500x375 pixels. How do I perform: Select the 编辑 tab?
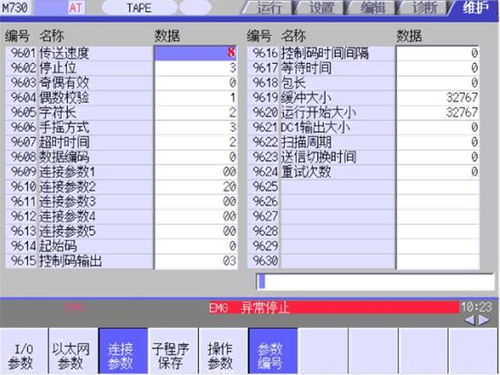click(372, 8)
